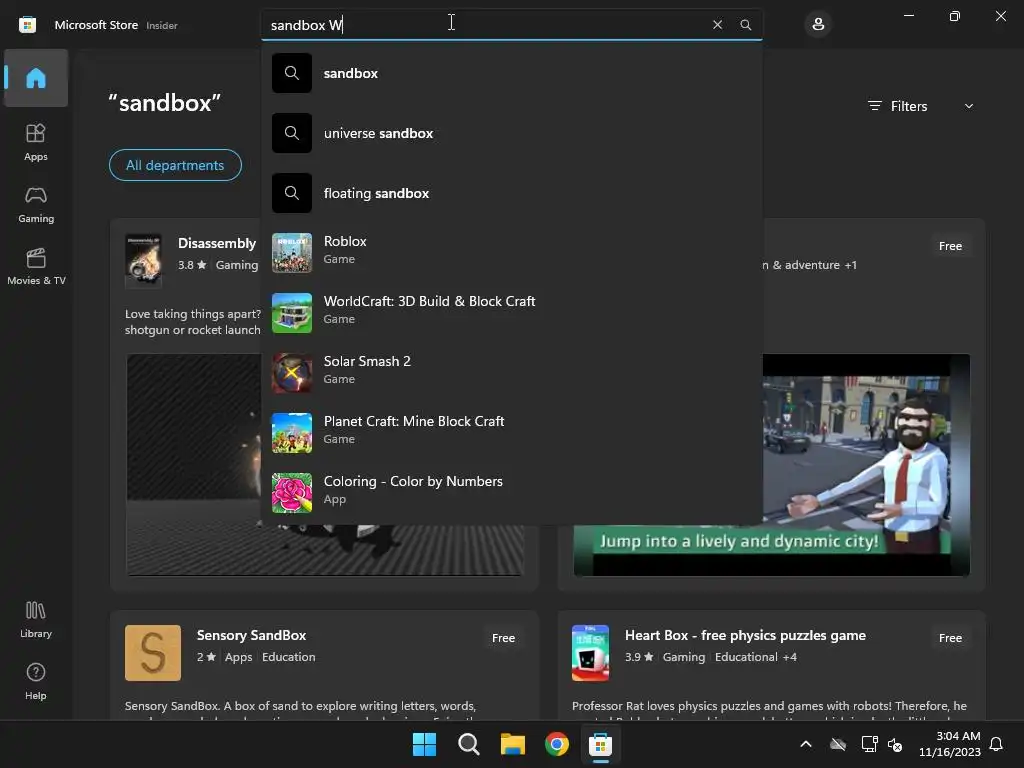Click the Sensory SandBox S icon
Screen dimensions: 1024x768
[153, 653]
